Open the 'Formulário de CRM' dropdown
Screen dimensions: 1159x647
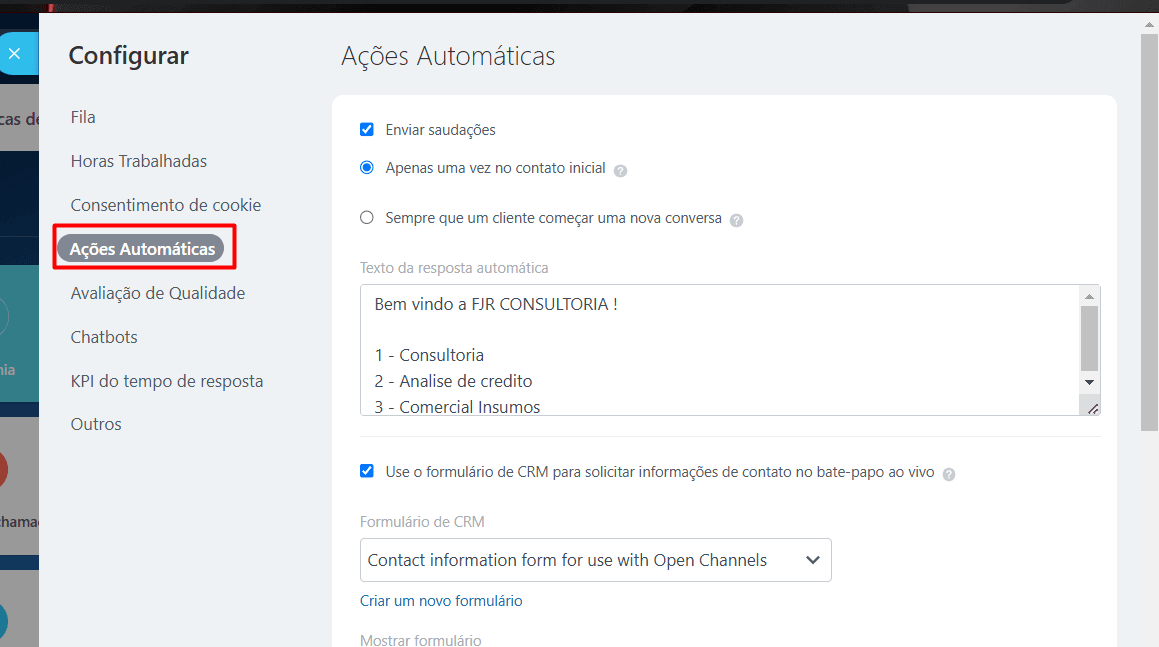595,560
